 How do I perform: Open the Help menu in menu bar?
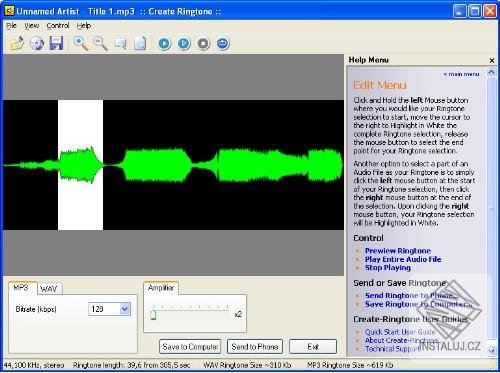84,26
